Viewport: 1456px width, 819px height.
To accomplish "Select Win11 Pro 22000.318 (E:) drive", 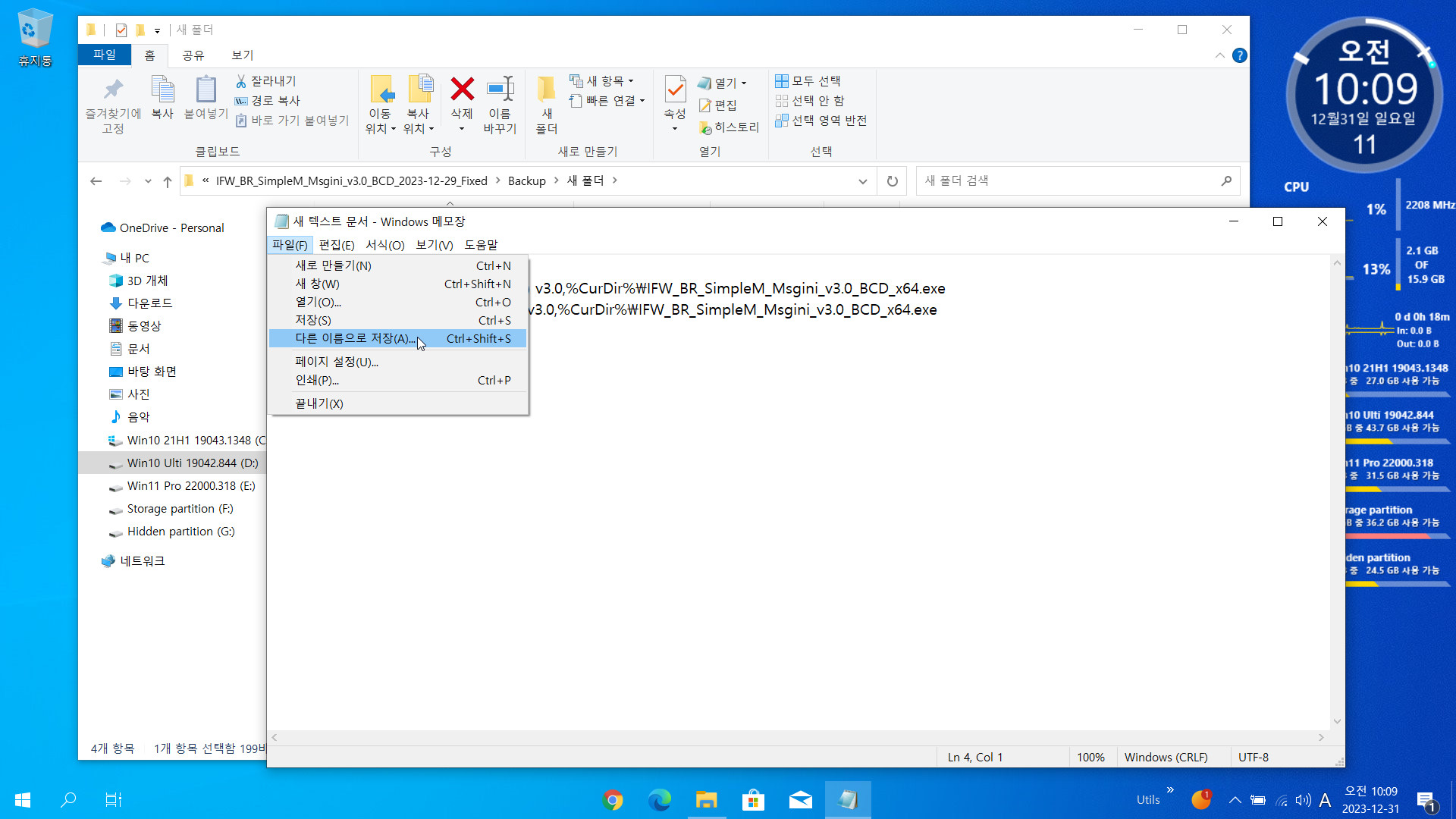I will tap(190, 486).
